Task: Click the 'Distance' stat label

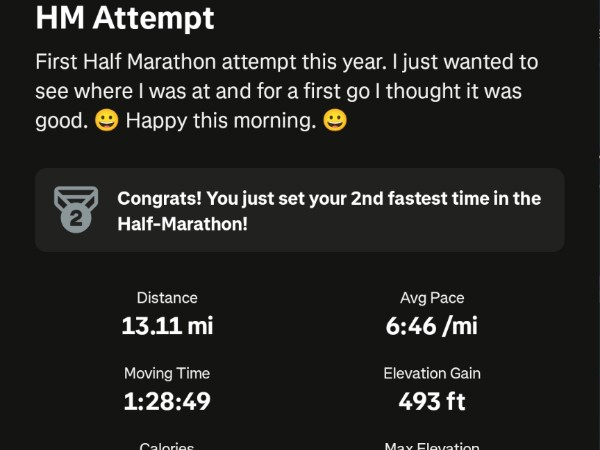Action: pyautogui.click(x=167, y=298)
